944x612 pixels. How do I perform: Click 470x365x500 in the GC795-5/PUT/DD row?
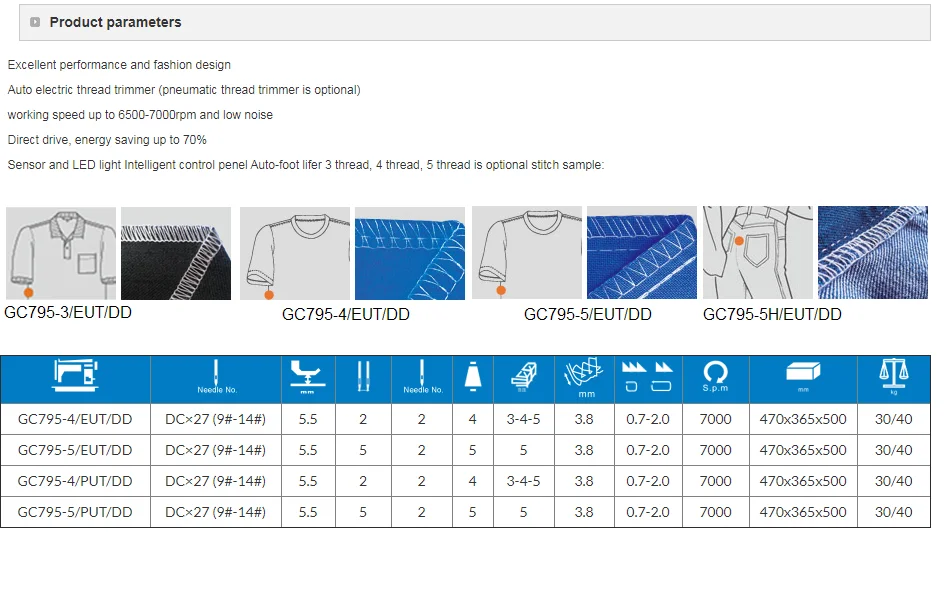tap(803, 512)
